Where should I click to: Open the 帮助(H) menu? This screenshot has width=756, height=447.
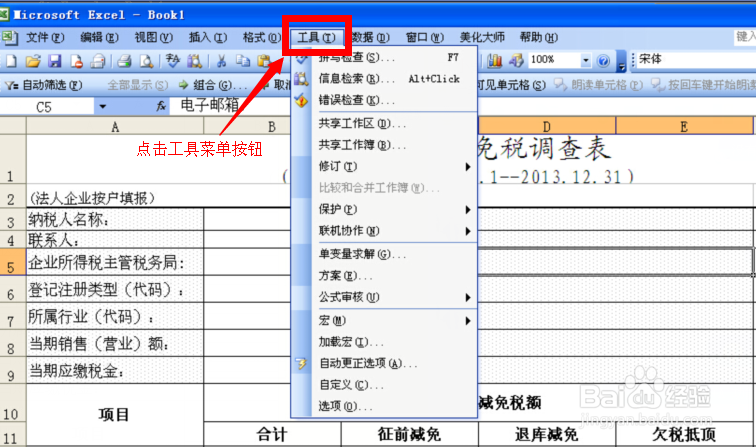[539, 37]
